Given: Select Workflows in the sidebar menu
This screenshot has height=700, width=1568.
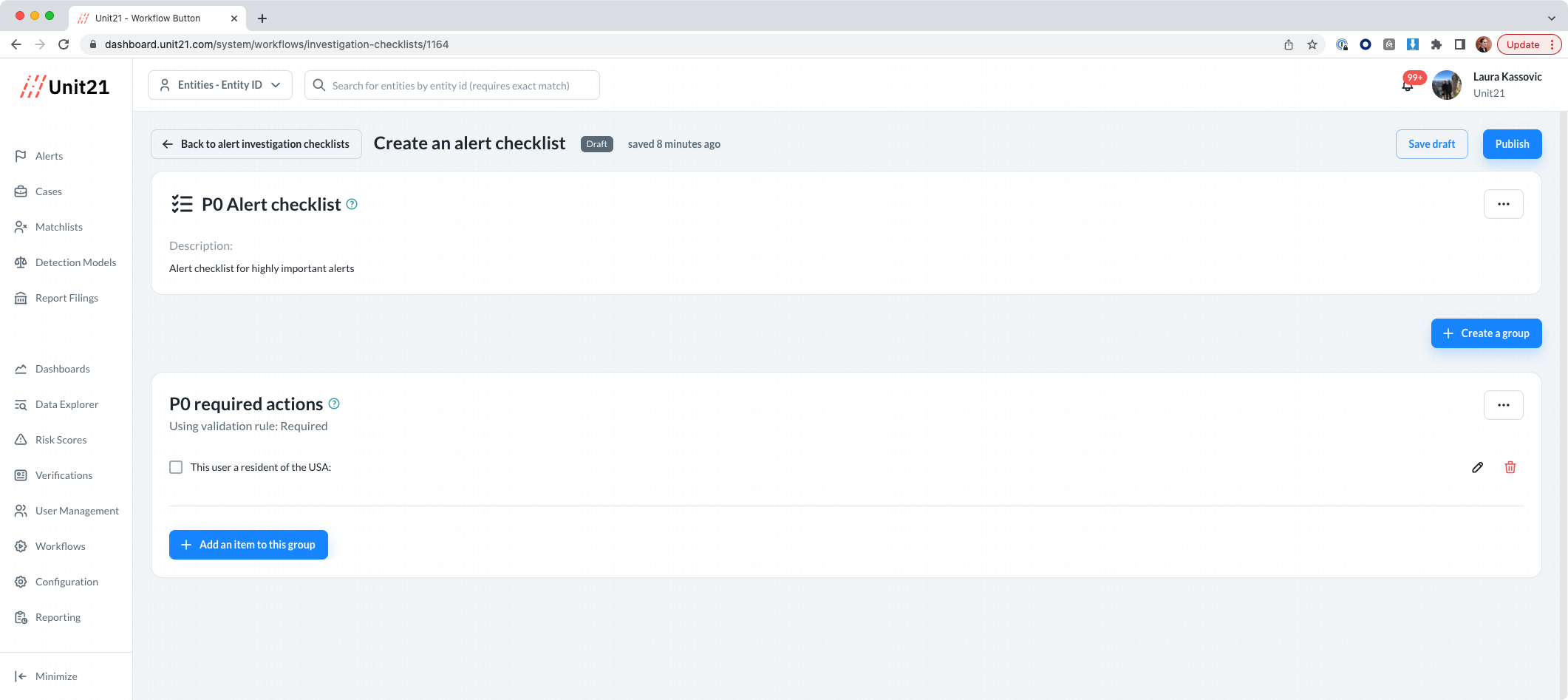Looking at the screenshot, I should tap(61, 546).
